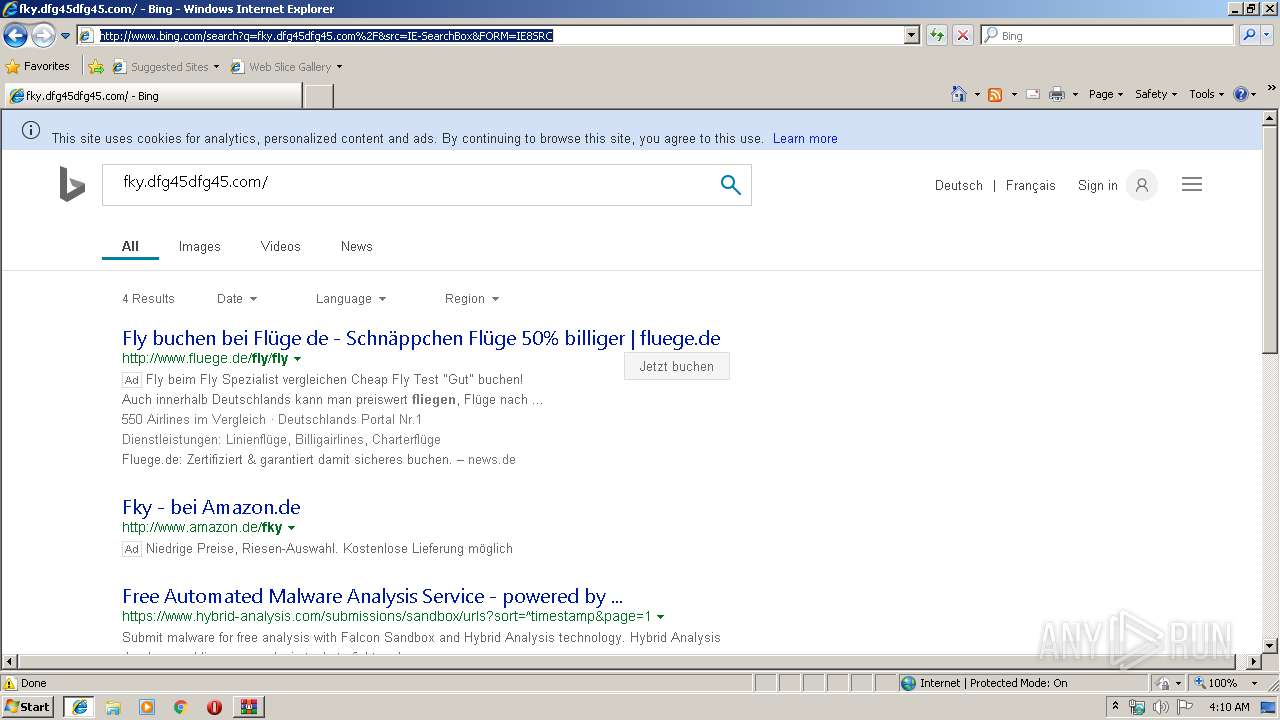1280x720 pixels.
Task: Click the user avatar profile icon
Action: 1142,185
